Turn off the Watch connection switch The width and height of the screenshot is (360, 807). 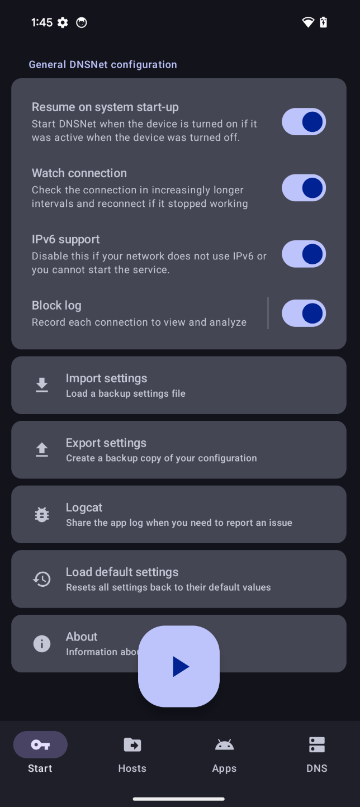(304, 188)
